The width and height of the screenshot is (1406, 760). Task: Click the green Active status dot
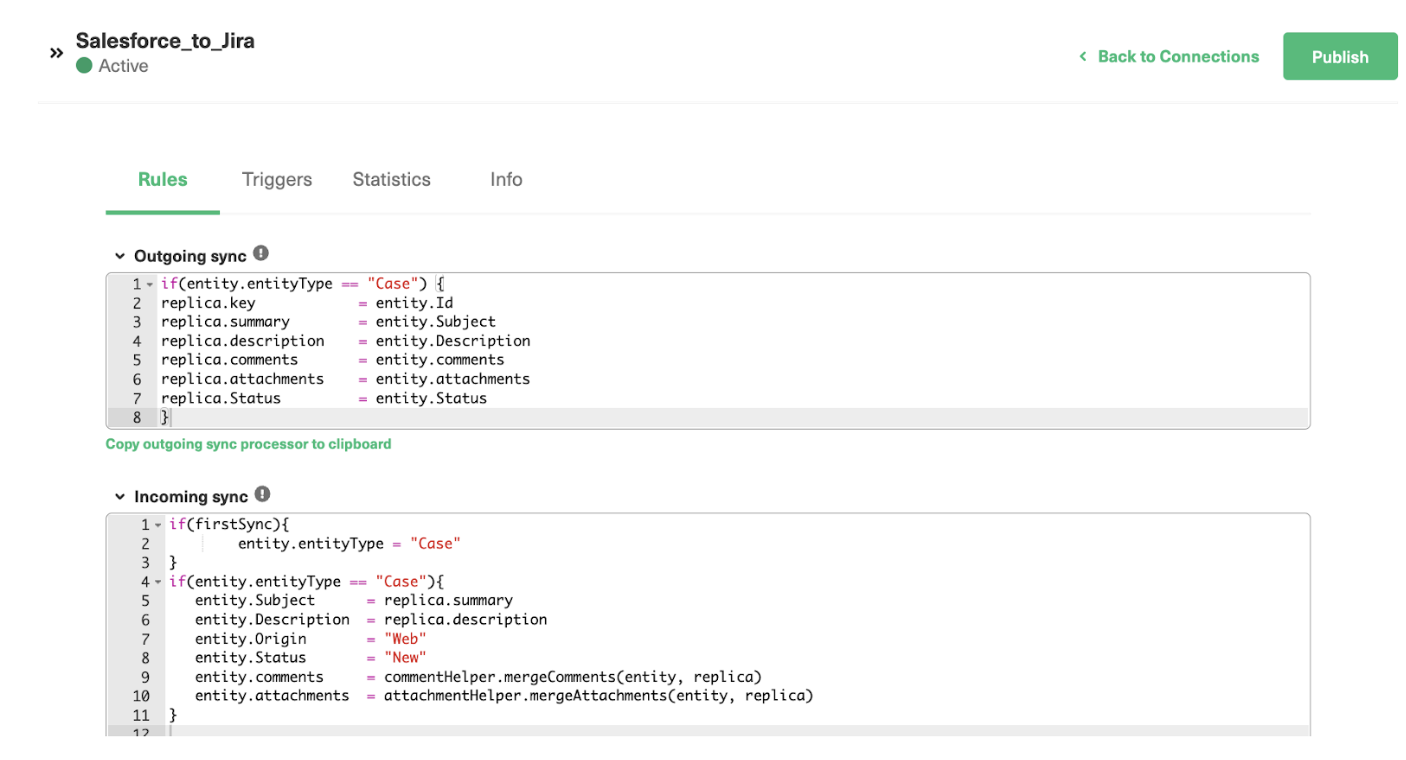[85, 66]
